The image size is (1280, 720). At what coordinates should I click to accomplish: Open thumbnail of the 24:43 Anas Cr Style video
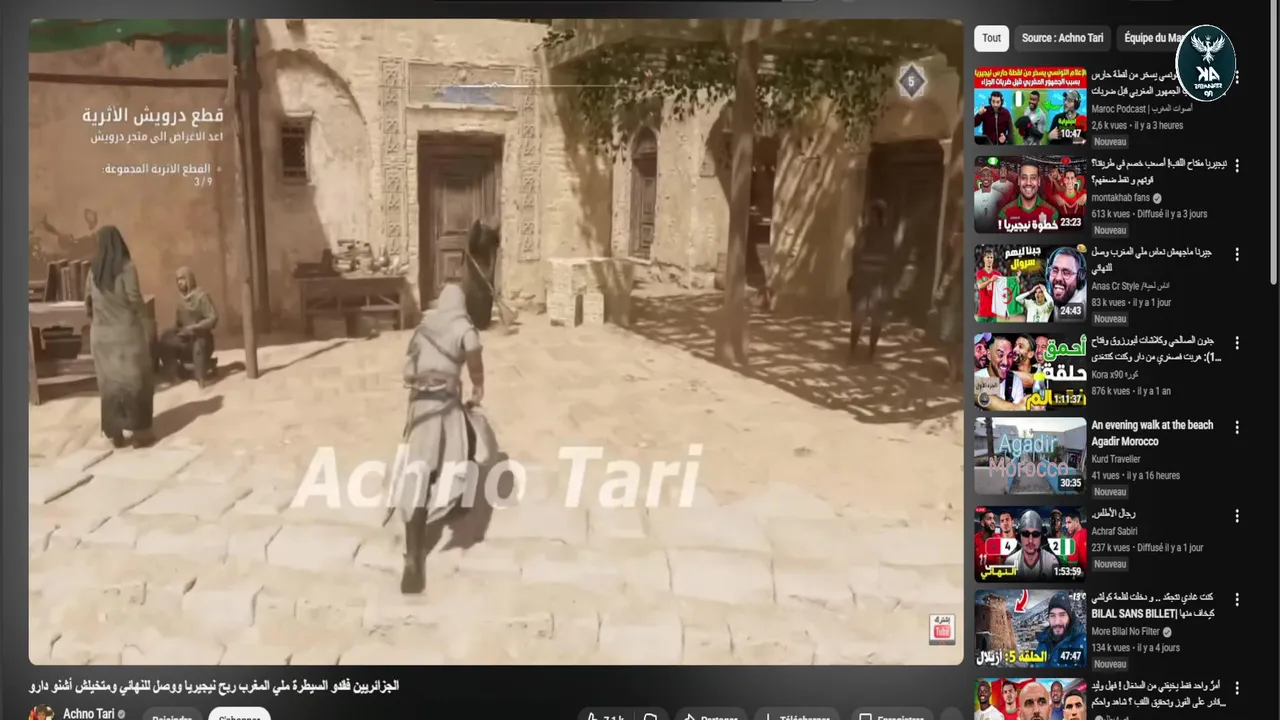pos(1030,283)
